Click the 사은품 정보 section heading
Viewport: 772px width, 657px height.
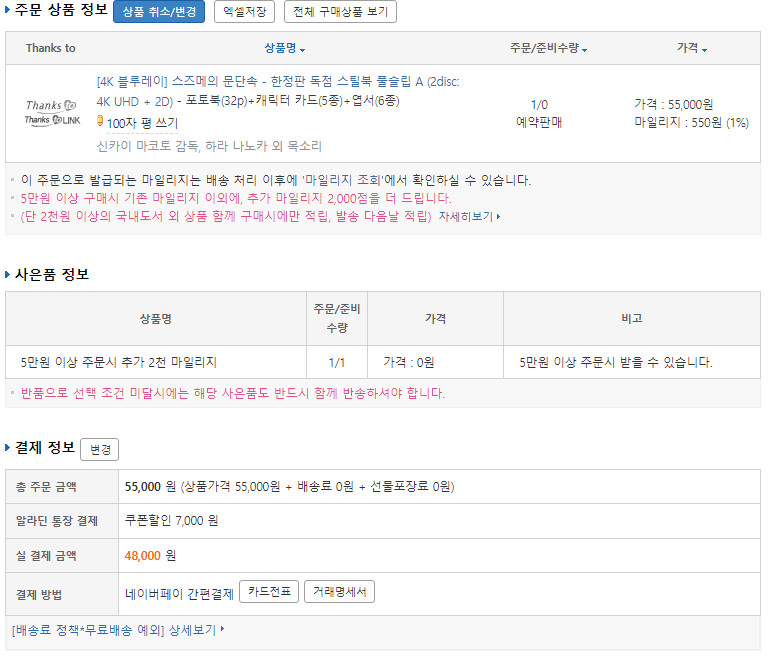click(x=52, y=274)
